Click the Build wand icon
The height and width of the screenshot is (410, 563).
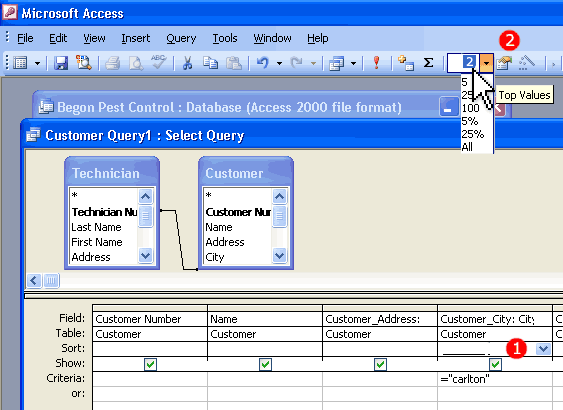pyautogui.click(x=527, y=63)
